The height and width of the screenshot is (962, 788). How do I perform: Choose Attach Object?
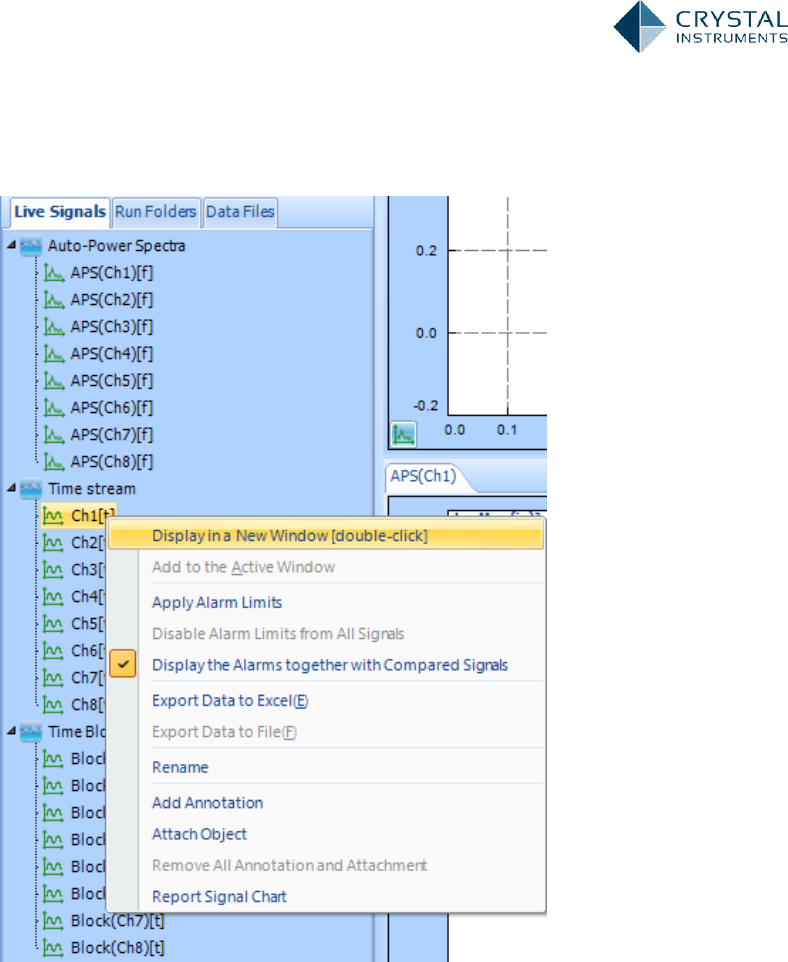[326, 834]
